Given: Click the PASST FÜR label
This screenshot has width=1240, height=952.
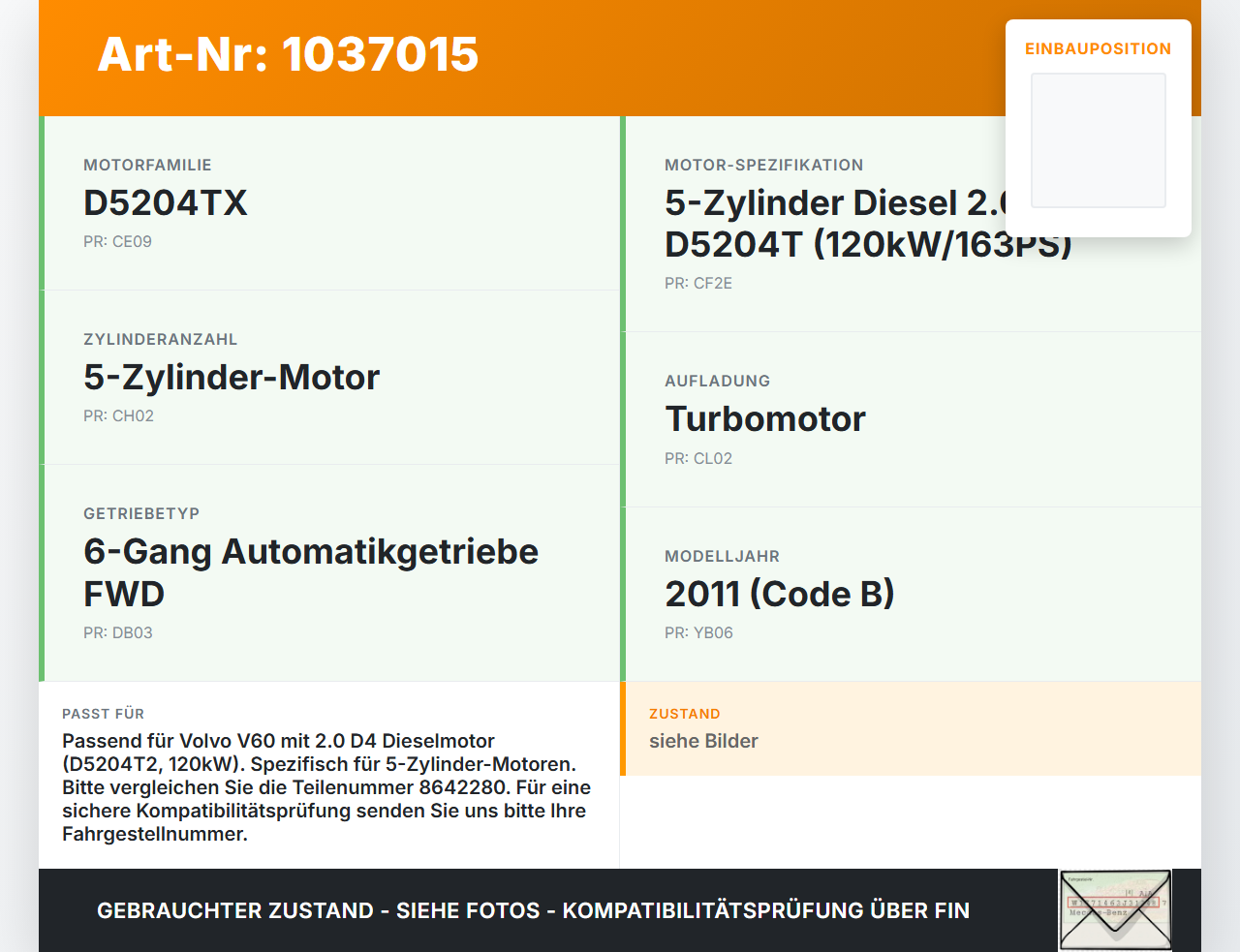Looking at the screenshot, I should [x=103, y=714].
